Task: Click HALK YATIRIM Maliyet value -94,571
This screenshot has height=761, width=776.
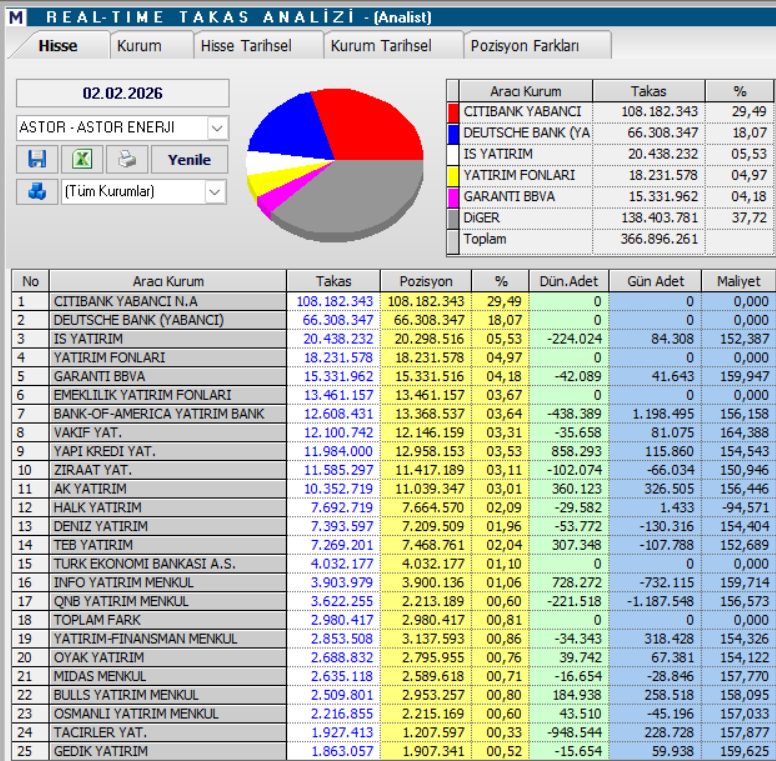Action: pyautogui.click(x=744, y=508)
